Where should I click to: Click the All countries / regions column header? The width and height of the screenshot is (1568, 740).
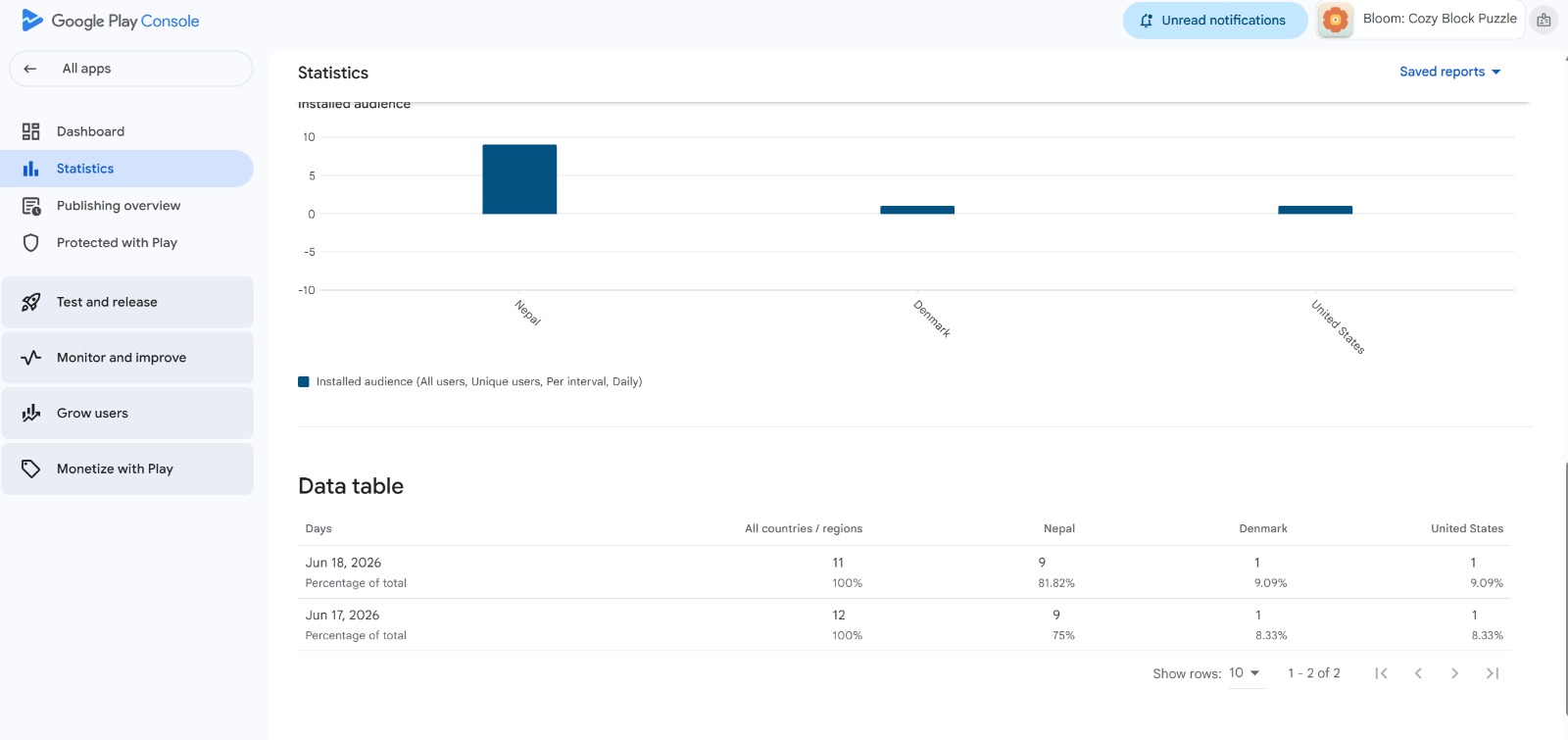804,528
